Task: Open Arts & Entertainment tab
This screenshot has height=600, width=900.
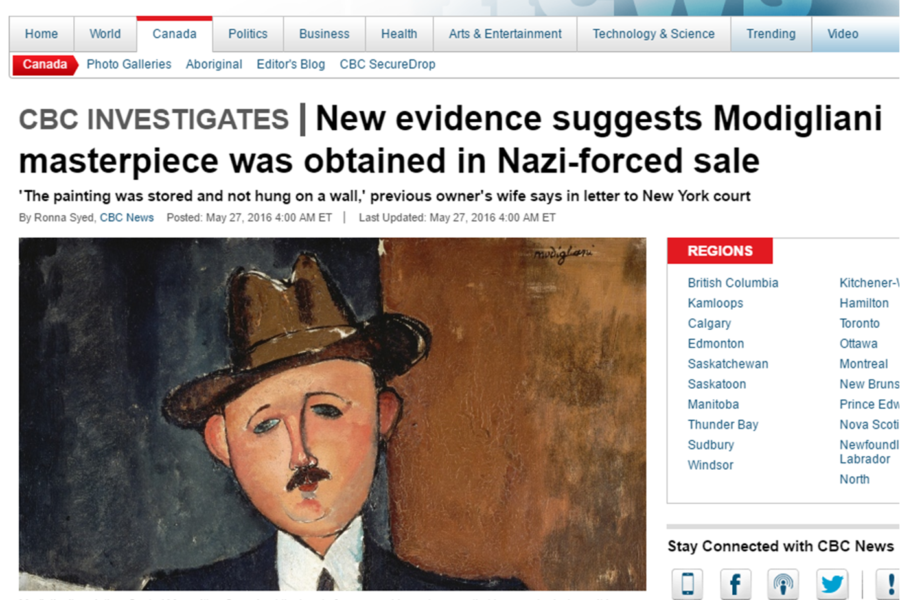Action: pyautogui.click(x=505, y=34)
